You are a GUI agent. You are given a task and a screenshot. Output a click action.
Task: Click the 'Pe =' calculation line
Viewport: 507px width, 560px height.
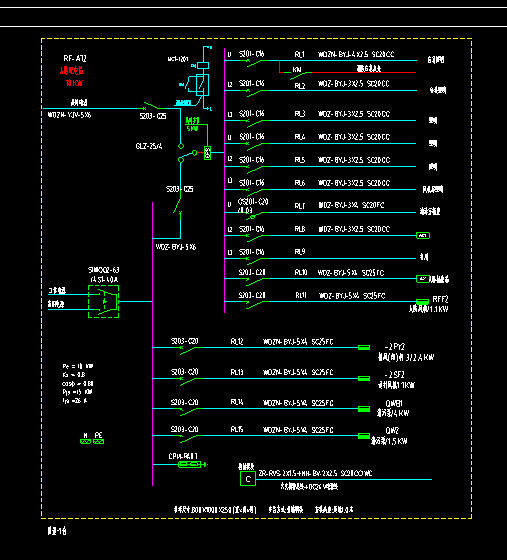click(x=77, y=366)
